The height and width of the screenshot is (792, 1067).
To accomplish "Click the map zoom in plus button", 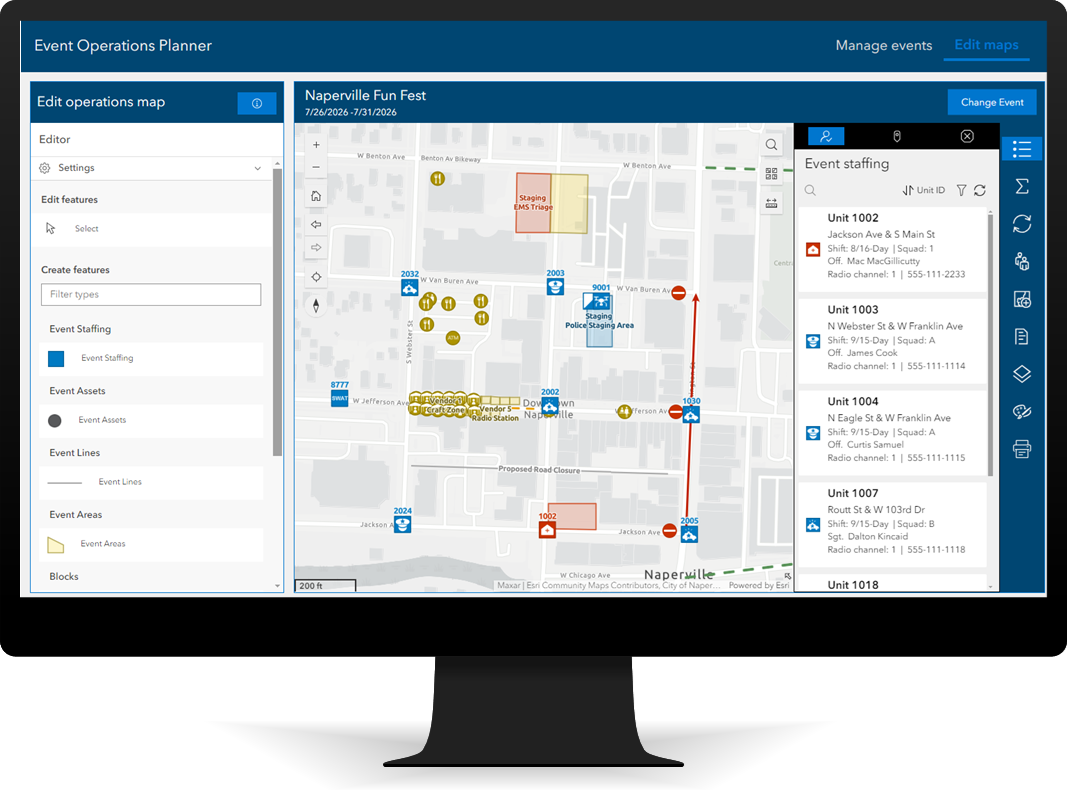I will [x=316, y=144].
